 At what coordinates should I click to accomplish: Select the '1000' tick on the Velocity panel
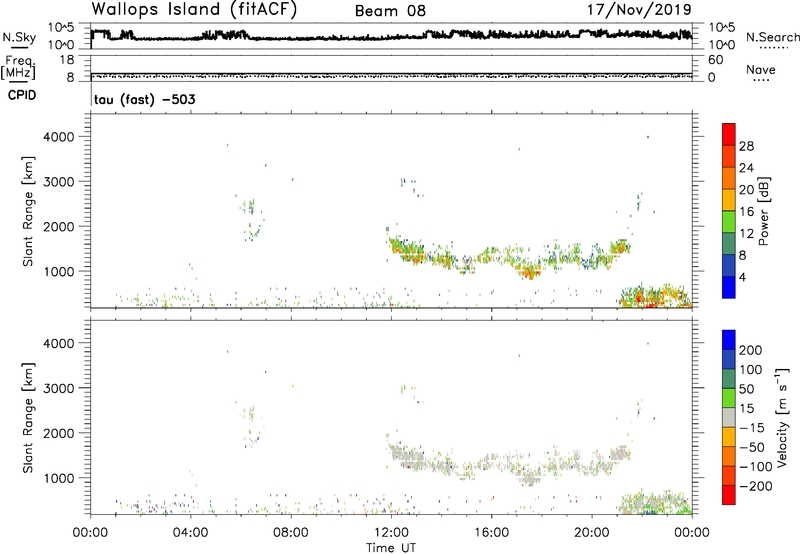click(x=58, y=478)
